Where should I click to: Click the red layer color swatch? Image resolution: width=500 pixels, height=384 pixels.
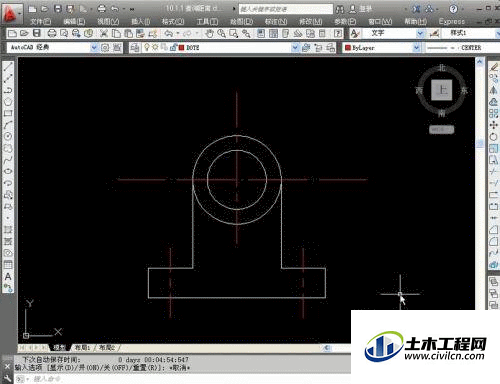[181, 48]
